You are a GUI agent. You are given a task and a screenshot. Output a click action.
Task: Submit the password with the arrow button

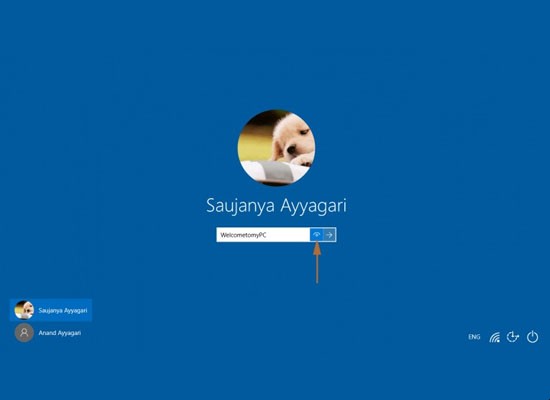(329, 235)
